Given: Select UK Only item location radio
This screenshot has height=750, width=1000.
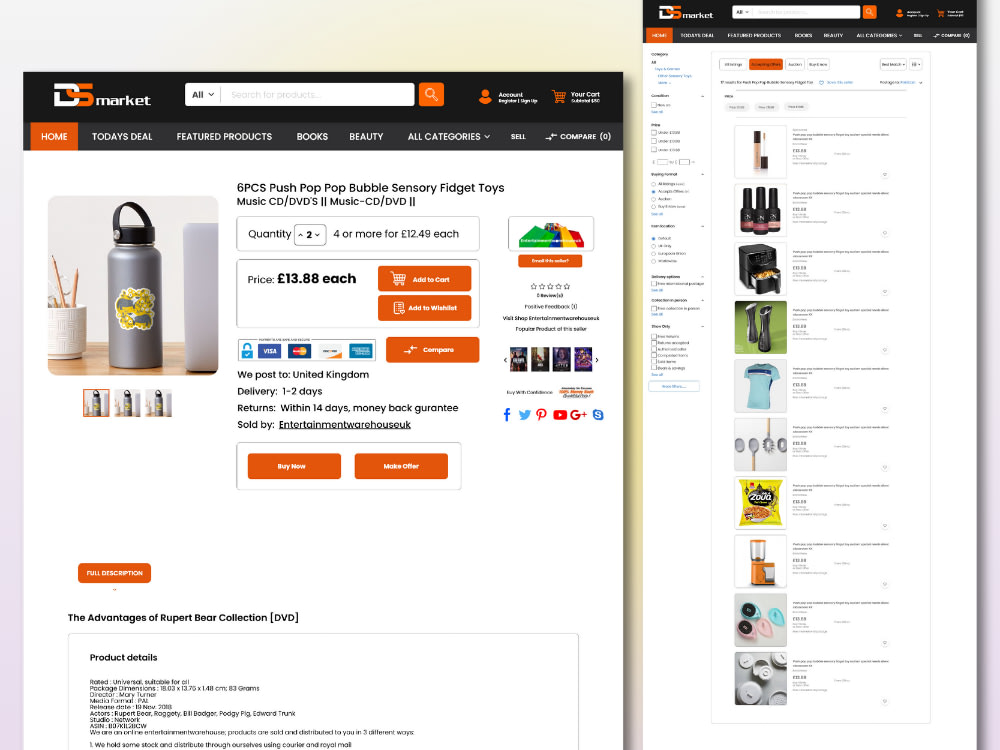Looking at the screenshot, I should (x=653, y=246).
